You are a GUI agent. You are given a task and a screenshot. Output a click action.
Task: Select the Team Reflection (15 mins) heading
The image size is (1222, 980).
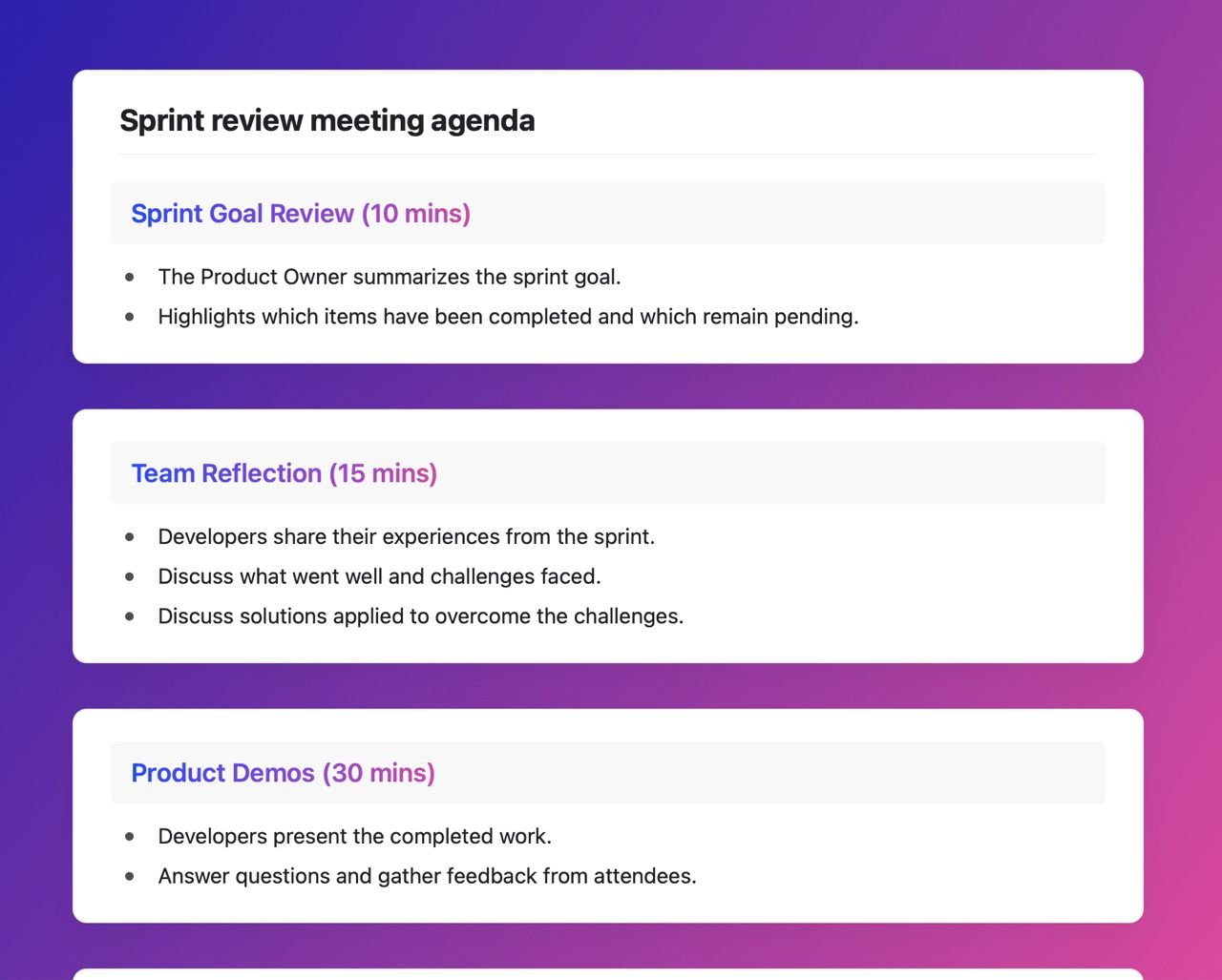[284, 472]
